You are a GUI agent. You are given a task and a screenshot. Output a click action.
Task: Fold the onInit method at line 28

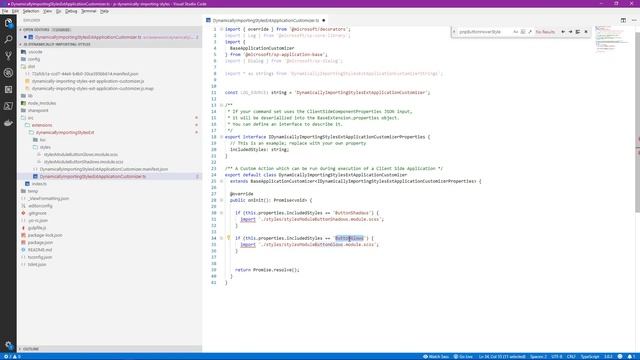222,200
